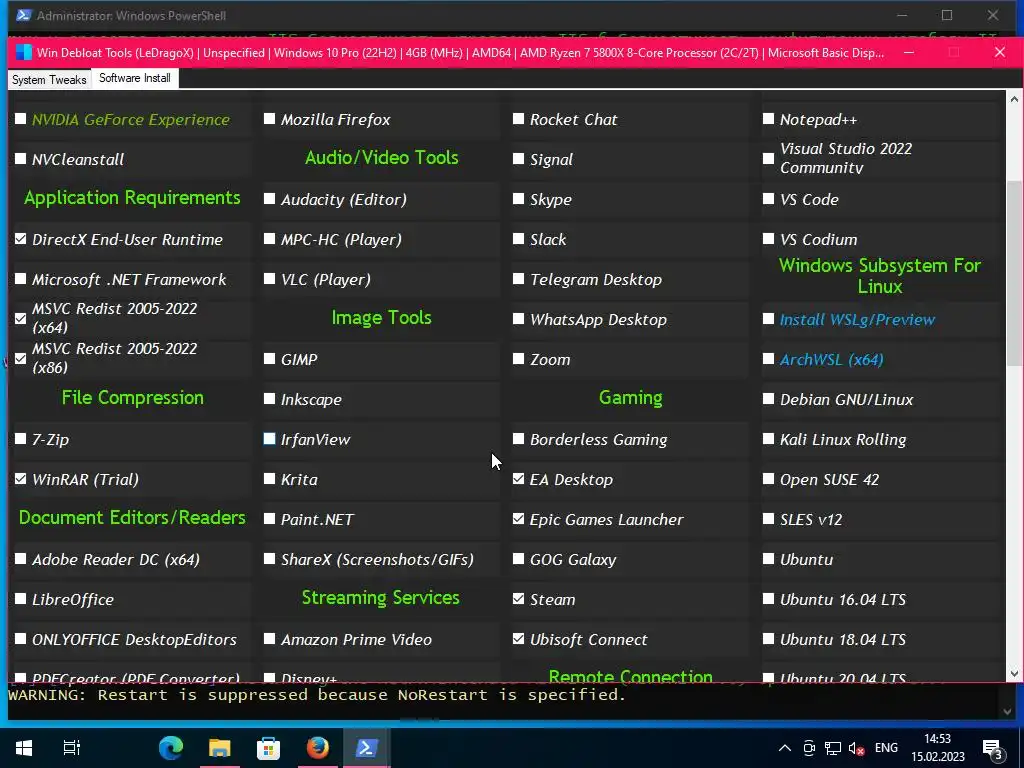Select the Software Install tab
The image size is (1024, 768).
[135, 78]
